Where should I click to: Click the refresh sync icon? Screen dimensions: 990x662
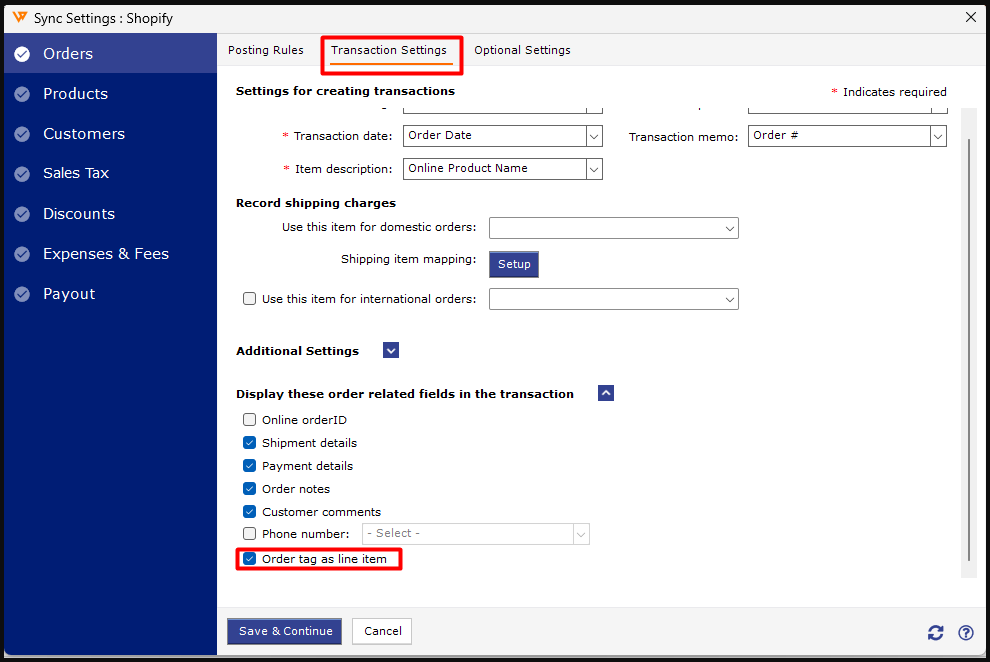point(935,632)
